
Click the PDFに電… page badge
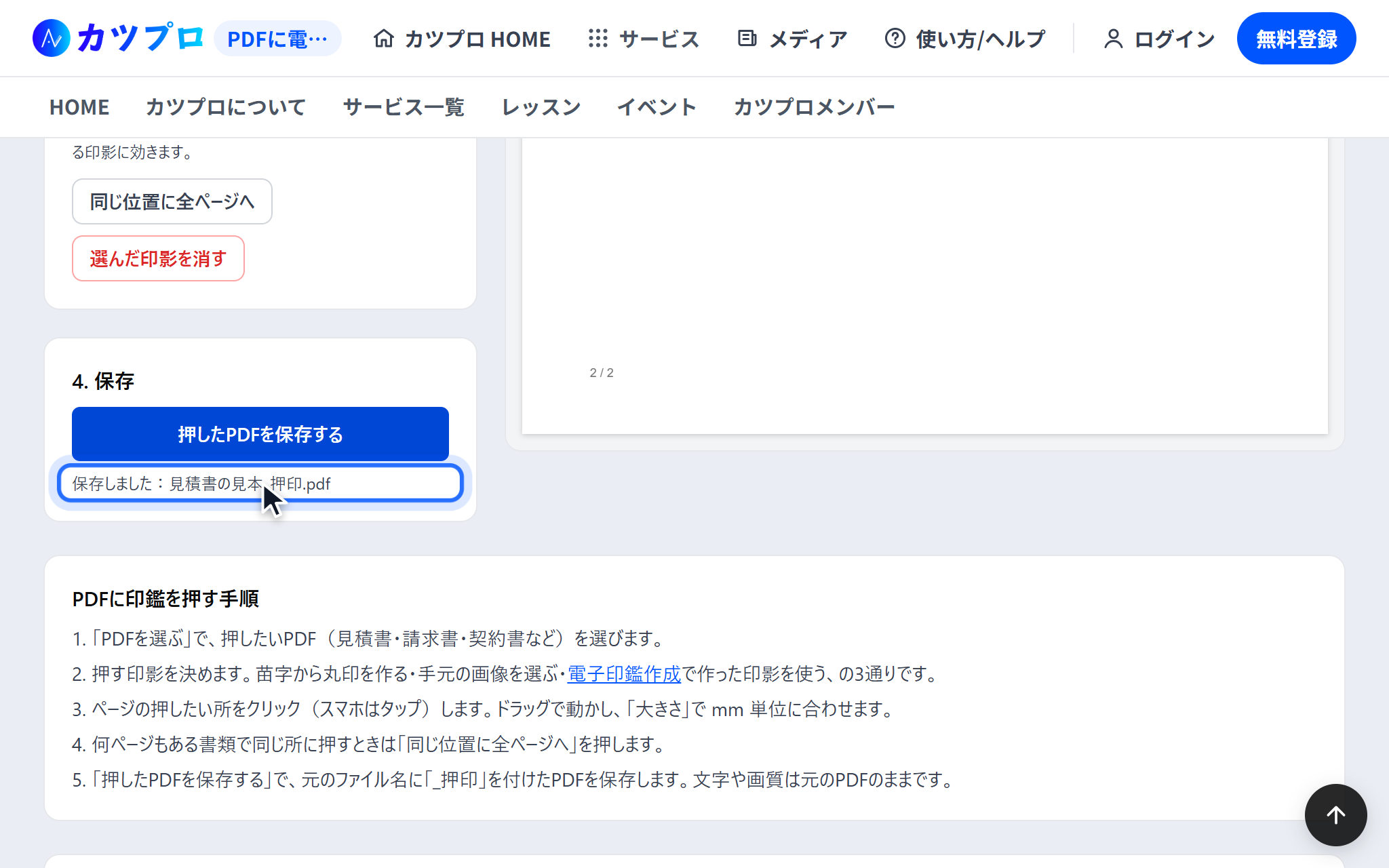tap(277, 39)
